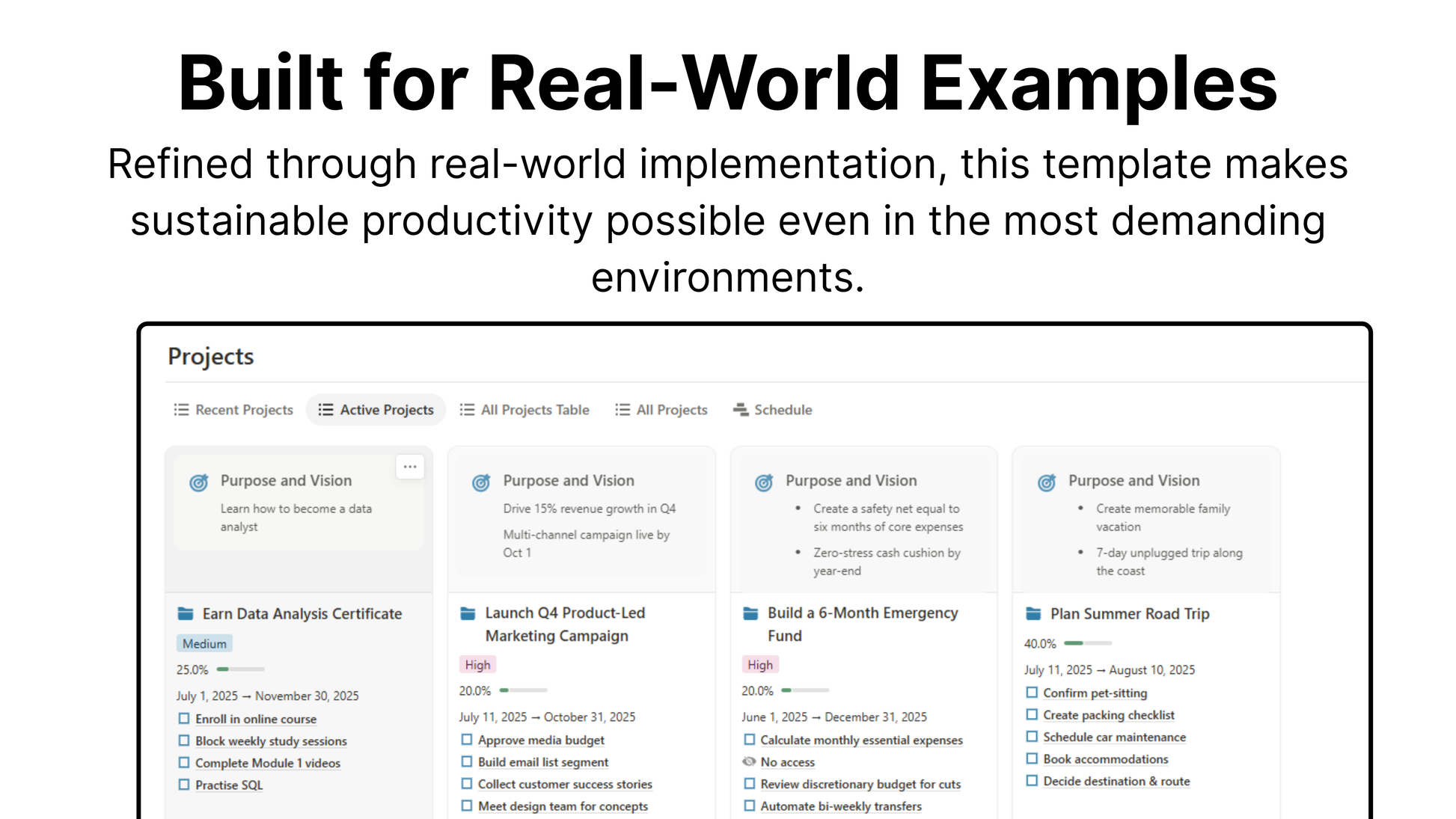1456x819 pixels.
Task: Open the Calculate monthly essential expenses task
Action: (x=862, y=740)
